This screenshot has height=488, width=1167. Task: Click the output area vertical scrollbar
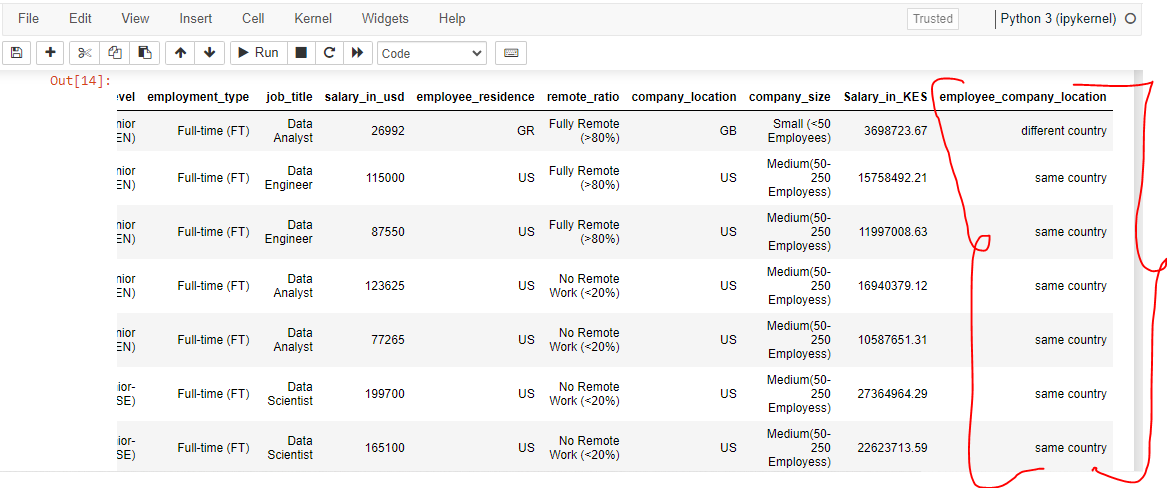coord(1136,271)
